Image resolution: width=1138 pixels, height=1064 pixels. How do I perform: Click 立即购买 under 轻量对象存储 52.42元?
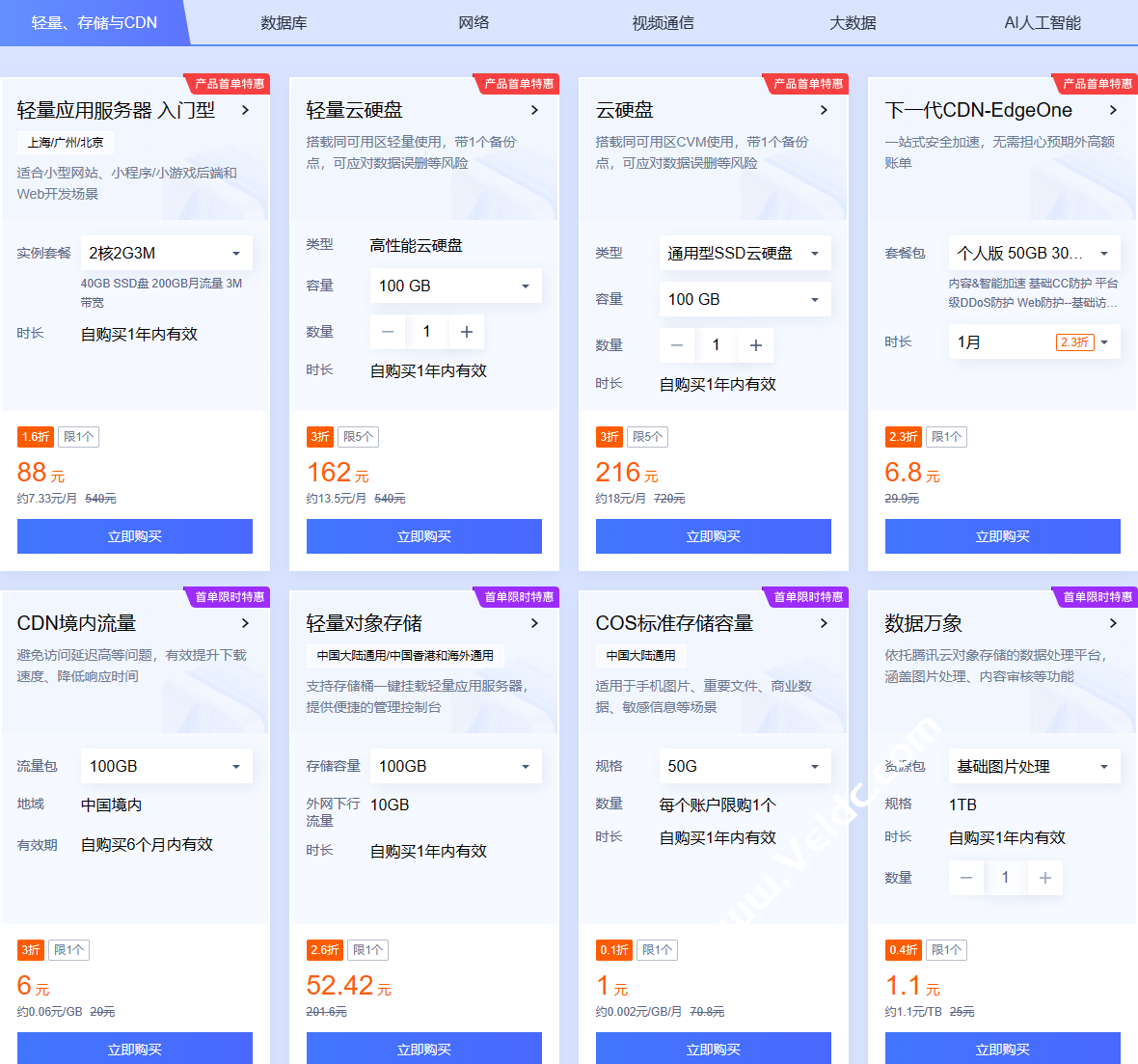tap(424, 1049)
